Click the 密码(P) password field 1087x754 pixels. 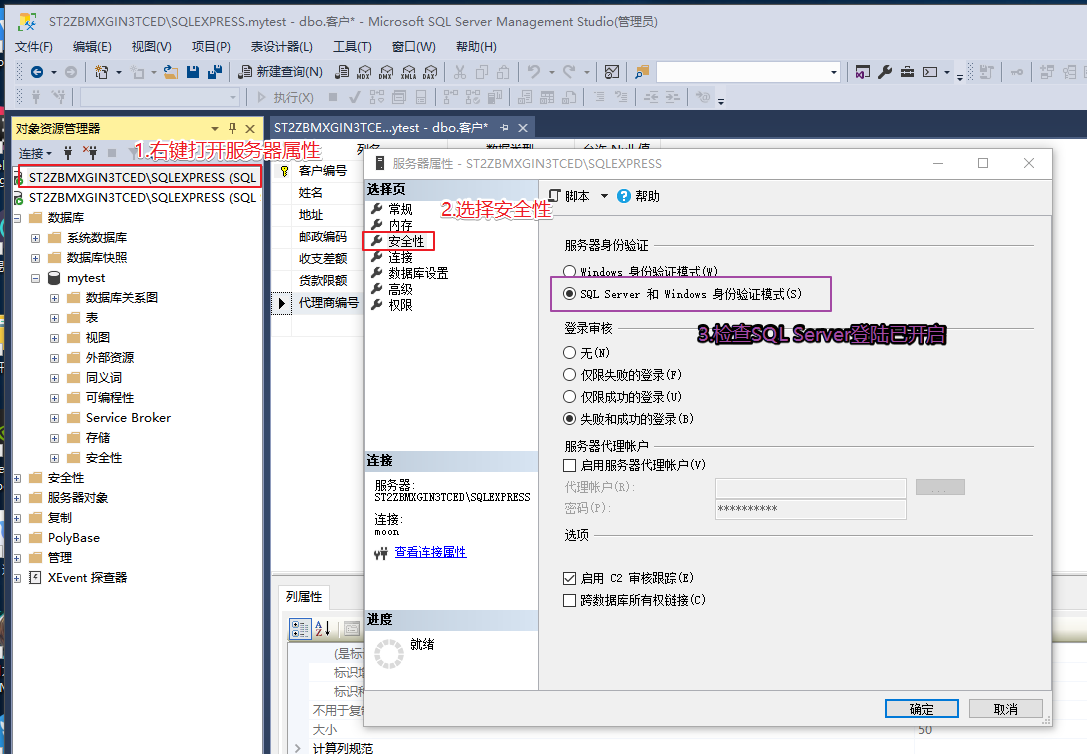(810, 509)
